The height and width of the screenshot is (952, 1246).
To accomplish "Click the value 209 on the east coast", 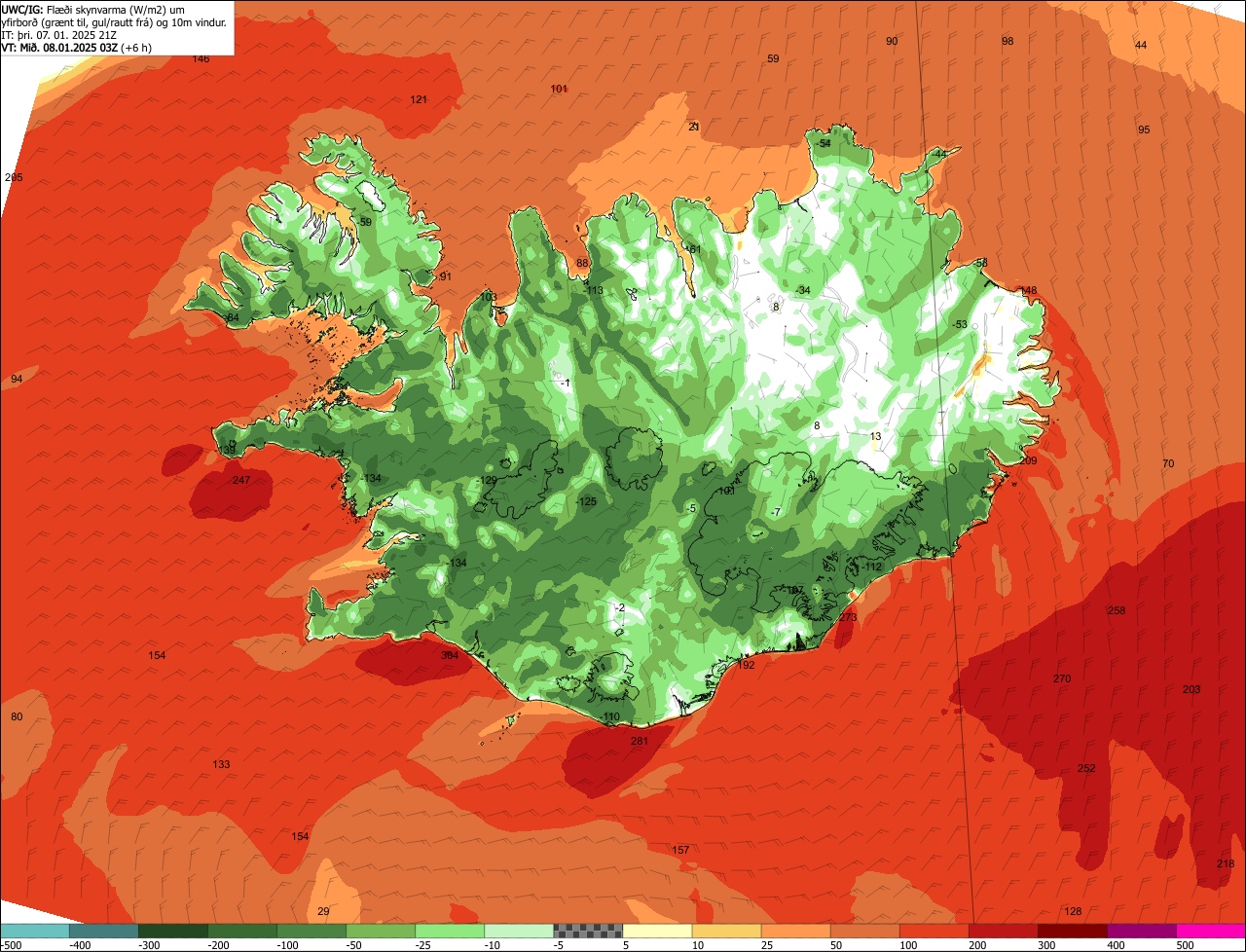I will pos(1028,460).
